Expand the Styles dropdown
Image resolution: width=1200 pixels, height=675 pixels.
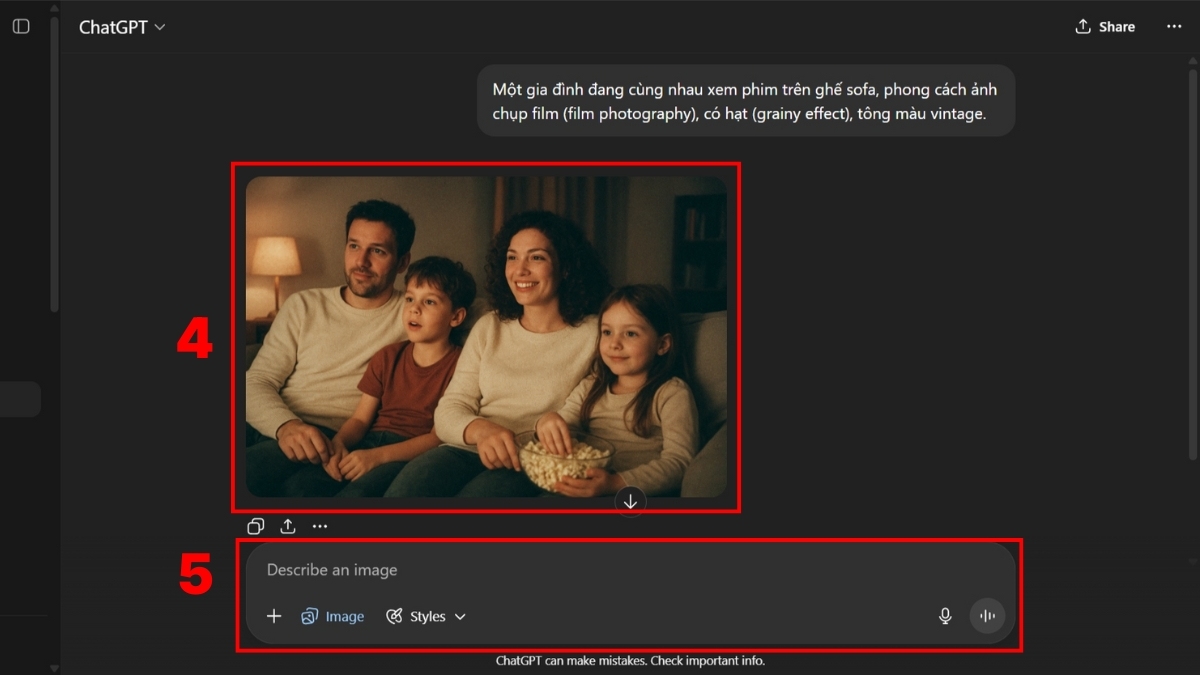click(427, 616)
